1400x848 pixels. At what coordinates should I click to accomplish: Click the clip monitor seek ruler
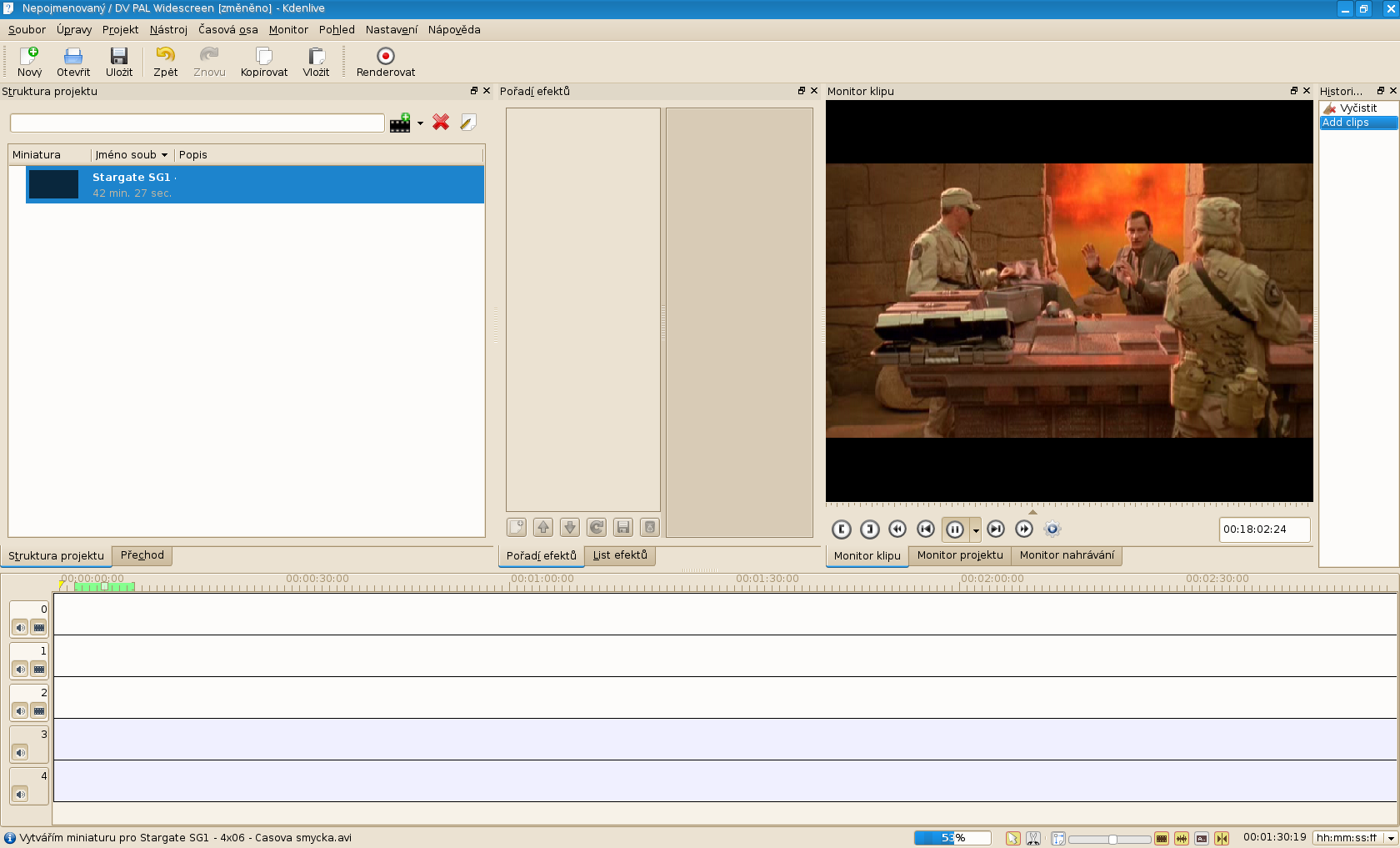point(1069,508)
